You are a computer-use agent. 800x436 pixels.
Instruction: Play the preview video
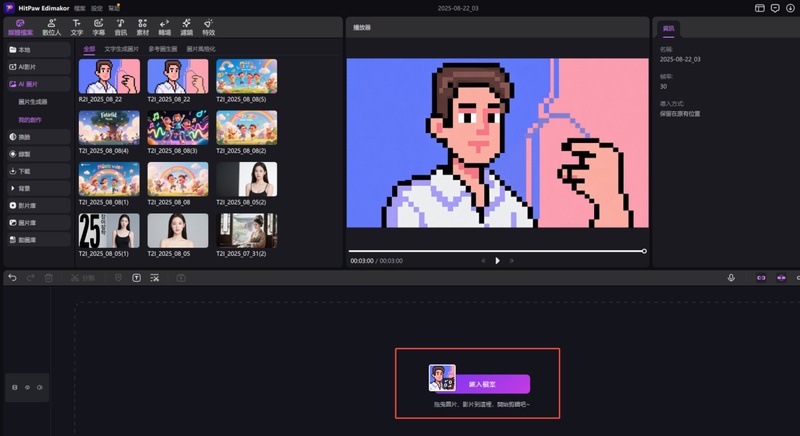coord(497,261)
